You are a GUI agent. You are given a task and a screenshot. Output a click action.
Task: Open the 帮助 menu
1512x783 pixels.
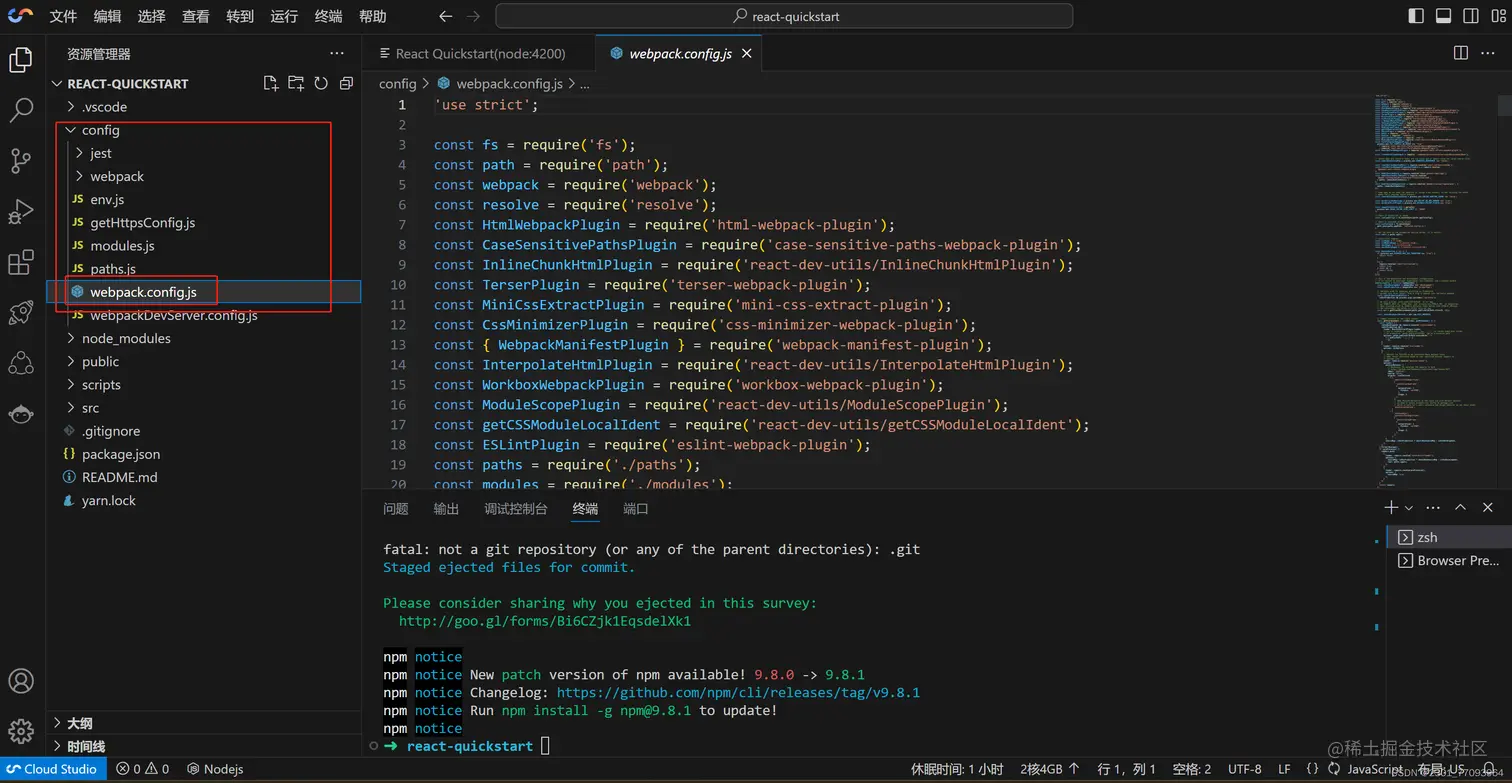[x=372, y=16]
